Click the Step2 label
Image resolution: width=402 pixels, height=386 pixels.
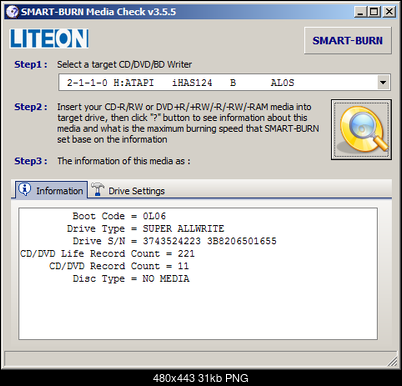[x=31, y=107]
